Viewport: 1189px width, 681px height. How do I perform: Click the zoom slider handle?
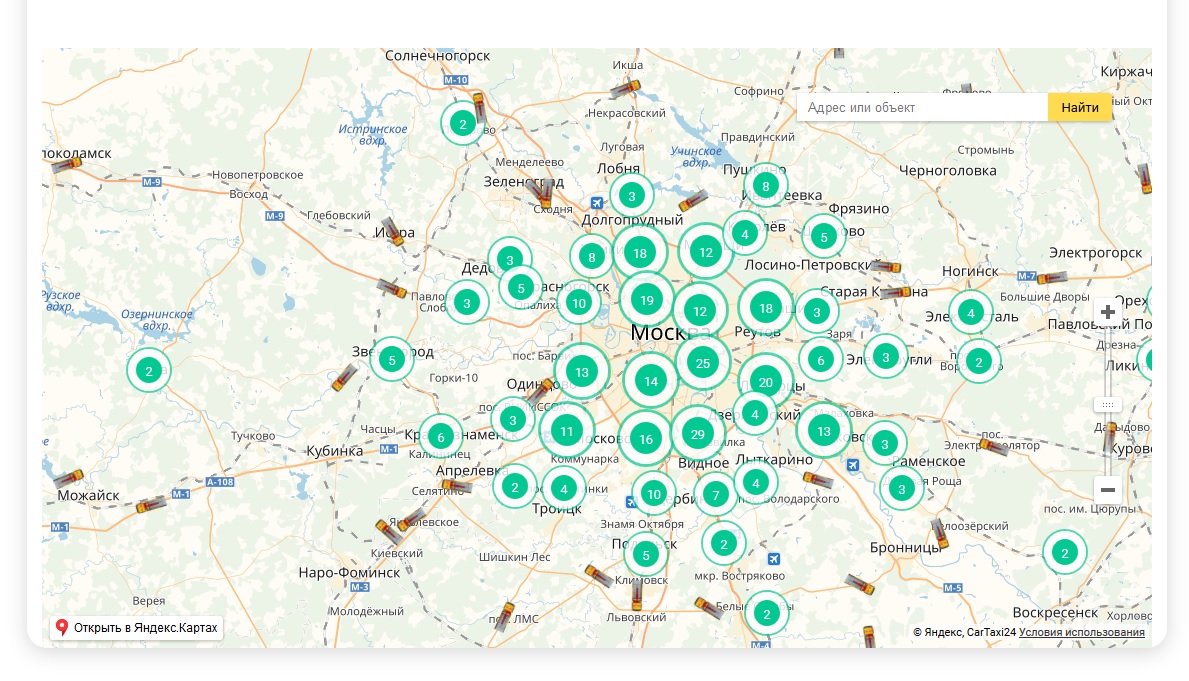point(1107,404)
